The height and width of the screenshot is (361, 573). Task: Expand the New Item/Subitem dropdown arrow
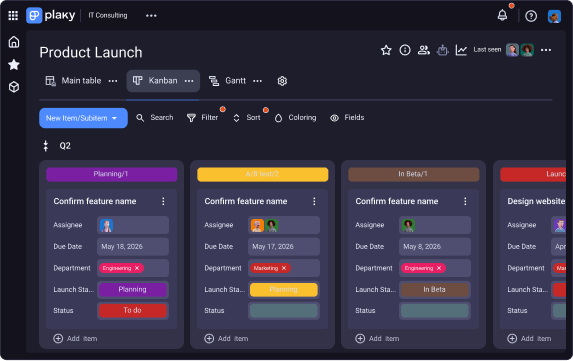[x=114, y=118]
